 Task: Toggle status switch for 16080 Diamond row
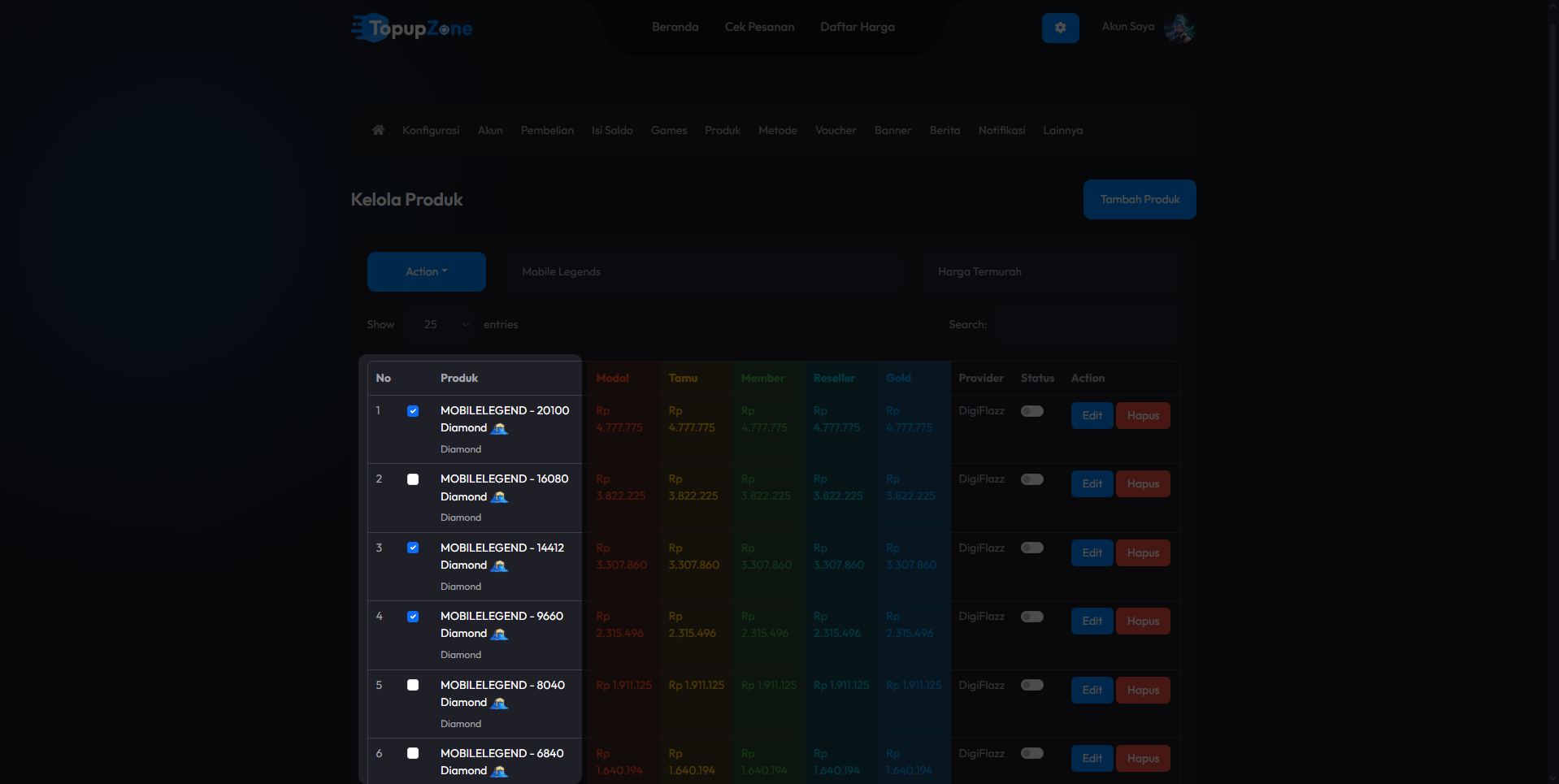click(x=1032, y=479)
